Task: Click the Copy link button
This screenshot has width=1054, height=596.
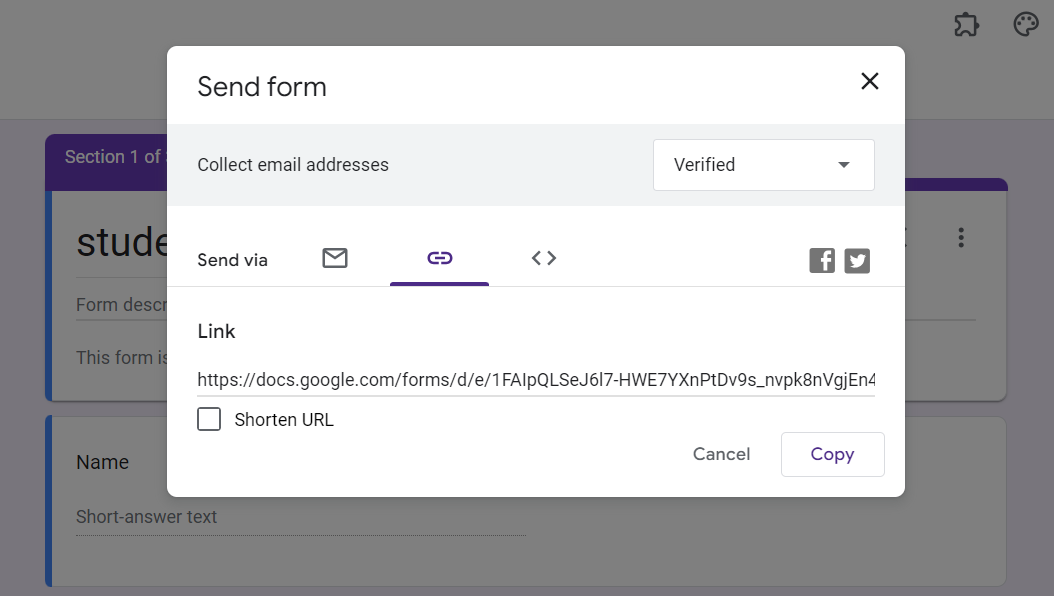Action: coord(832,454)
